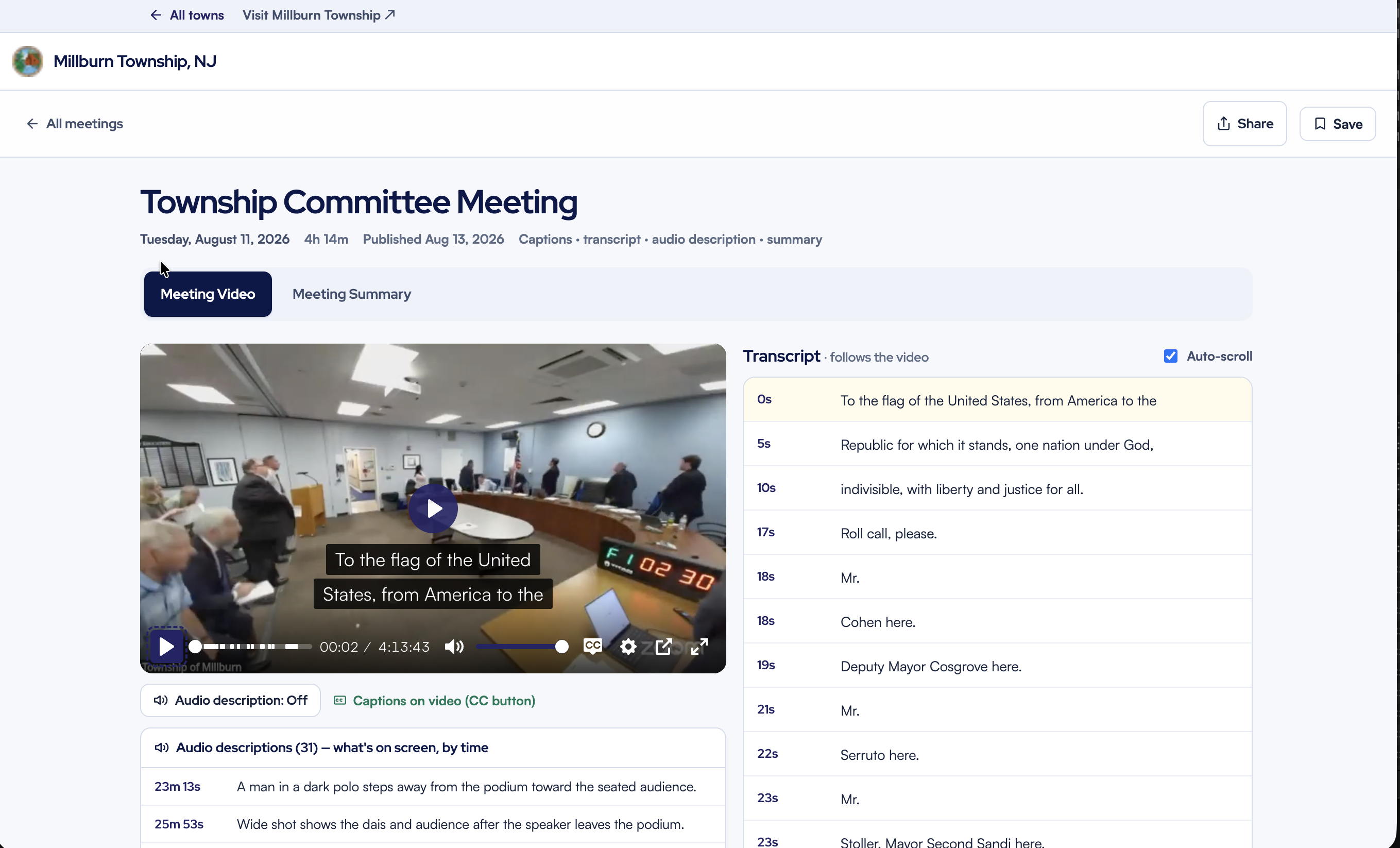The height and width of the screenshot is (848, 1400).
Task: Click the large center play button on video
Action: [433, 508]
